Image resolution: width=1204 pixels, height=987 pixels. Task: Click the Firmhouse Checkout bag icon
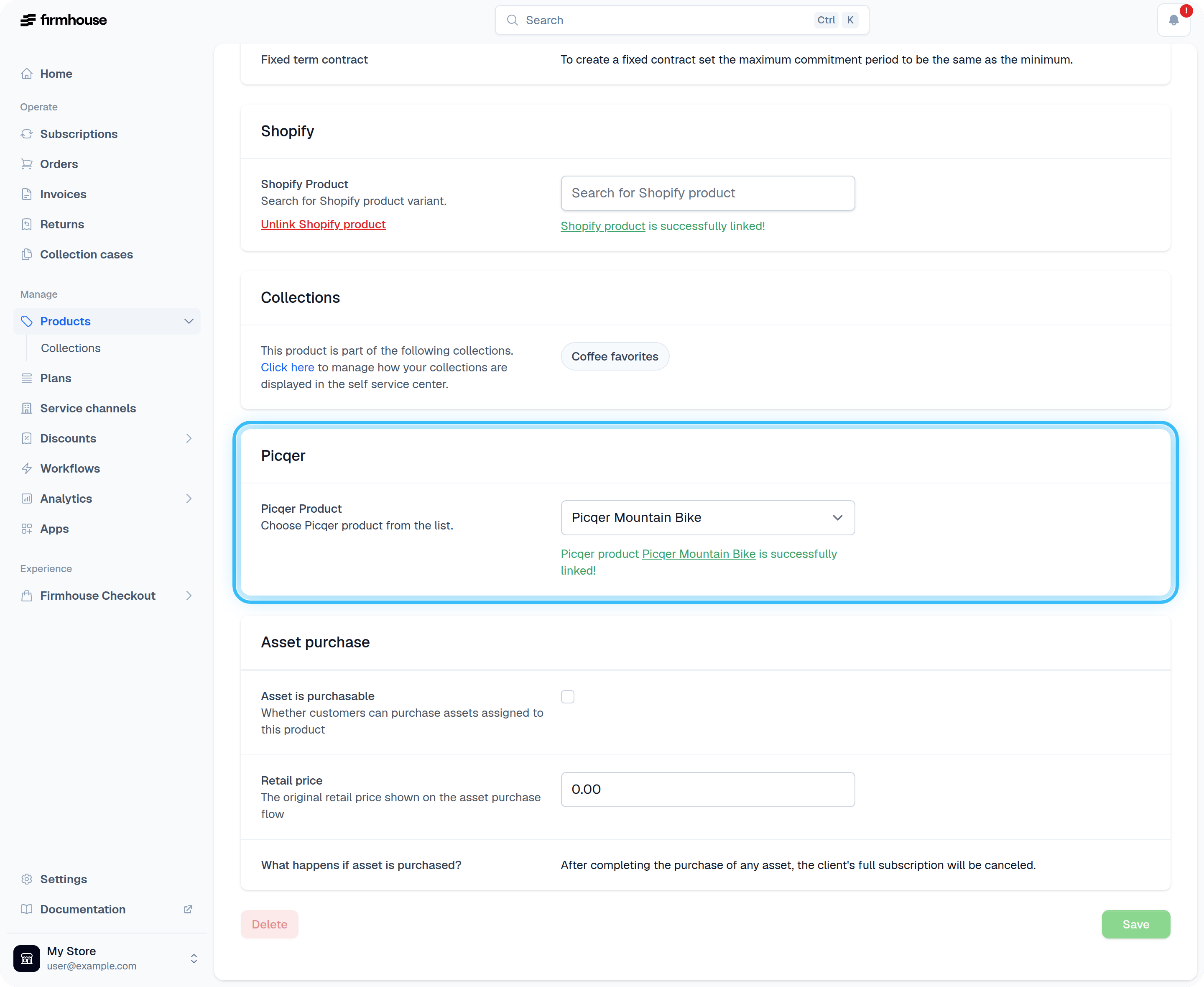(27, 596)
